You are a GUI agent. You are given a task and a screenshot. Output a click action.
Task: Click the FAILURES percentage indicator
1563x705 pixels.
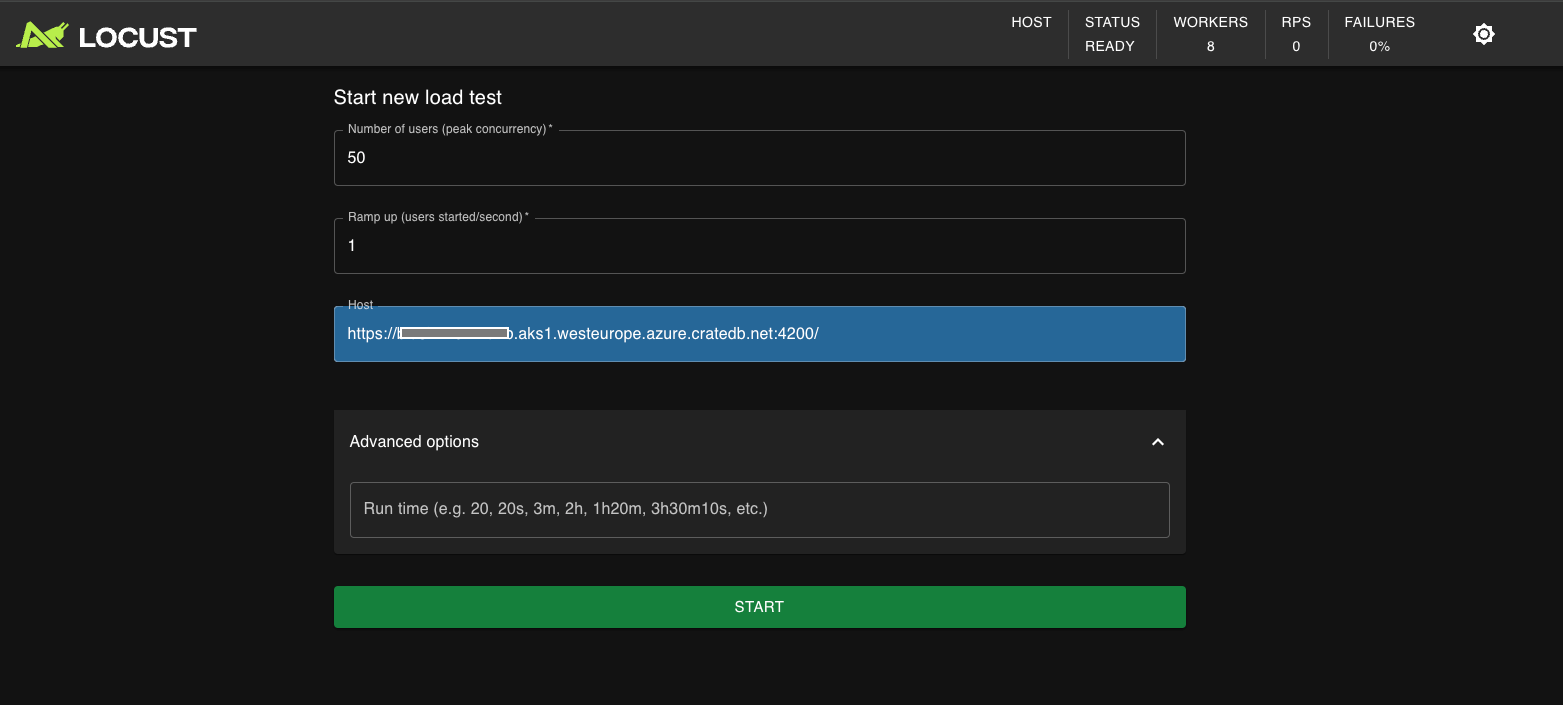[1379, 46]
